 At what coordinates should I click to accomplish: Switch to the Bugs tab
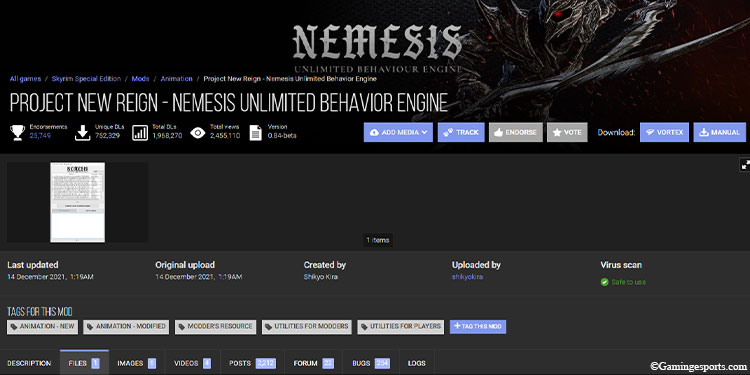(x=371, y=364)
